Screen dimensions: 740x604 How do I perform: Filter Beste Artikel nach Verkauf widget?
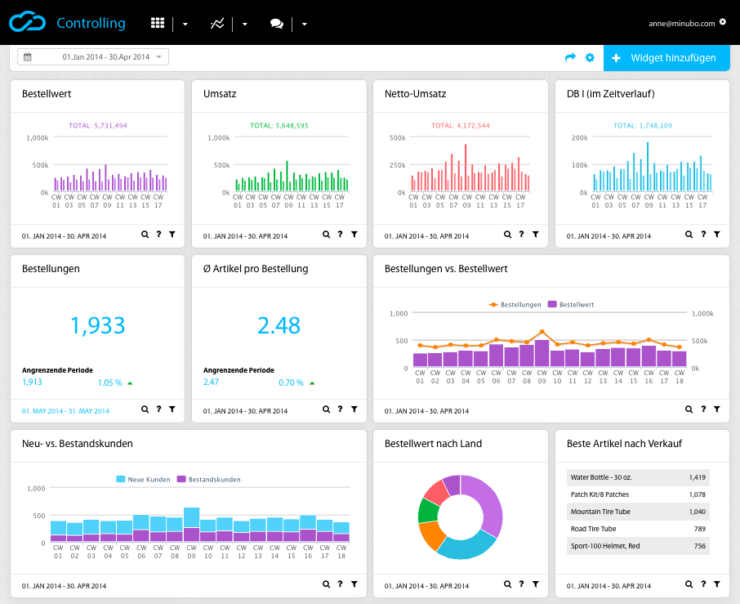(717, 584)
